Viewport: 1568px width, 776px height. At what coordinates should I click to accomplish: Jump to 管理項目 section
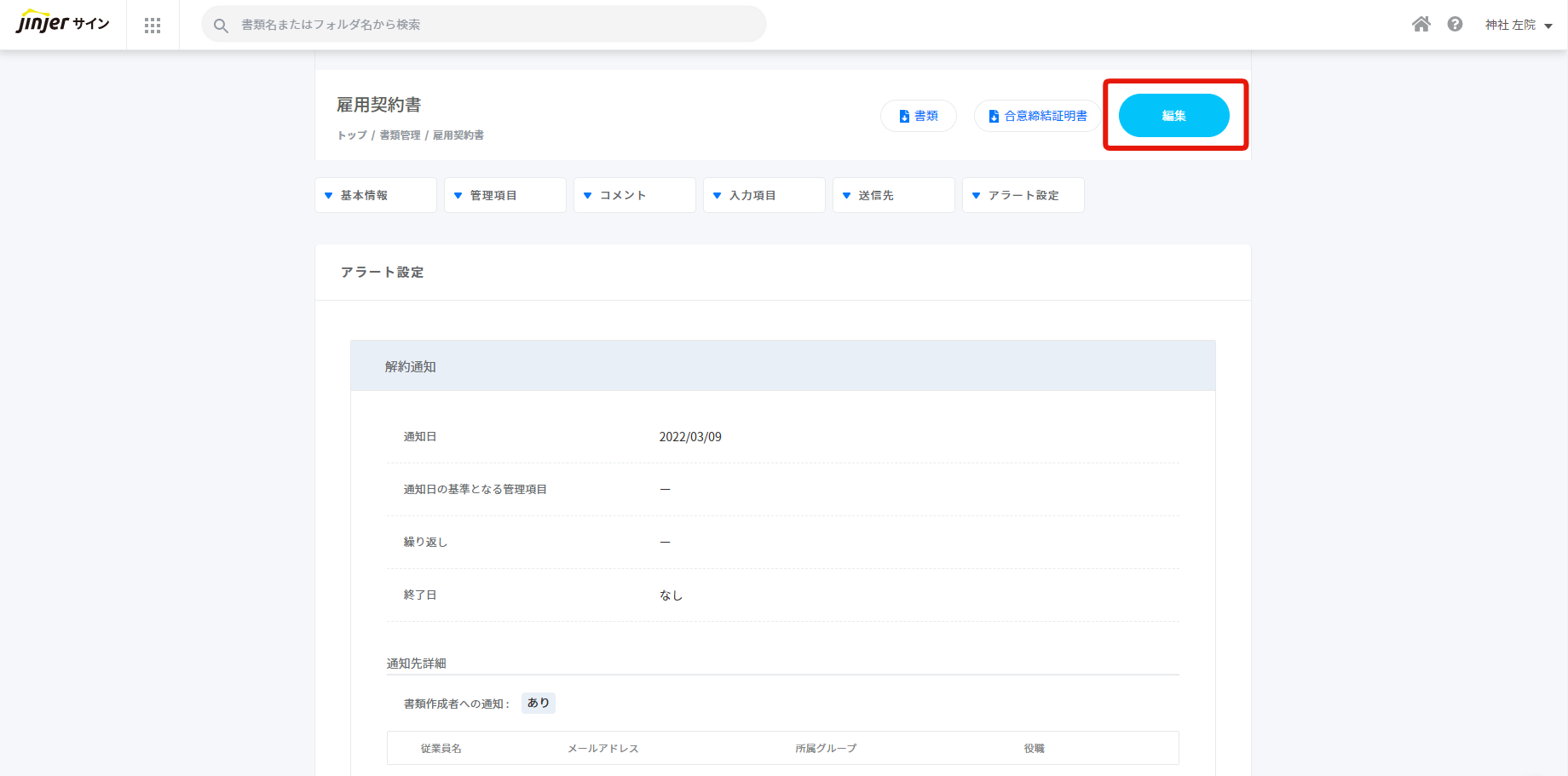[504, 195]
